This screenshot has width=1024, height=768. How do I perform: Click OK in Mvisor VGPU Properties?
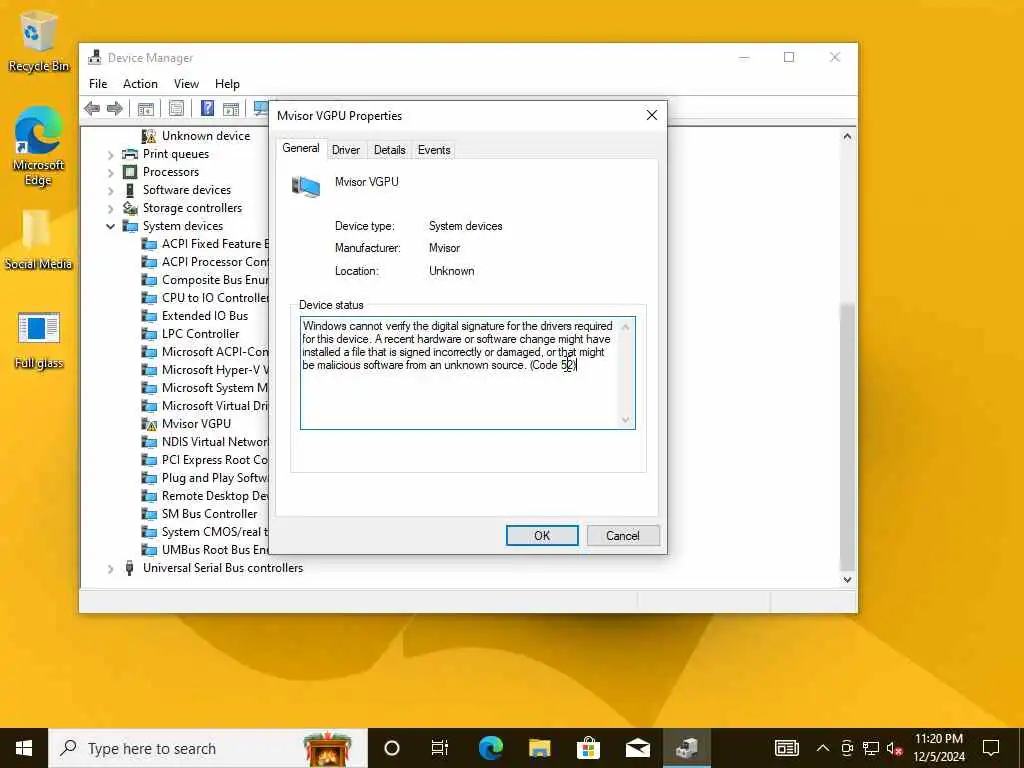point(542,536)
